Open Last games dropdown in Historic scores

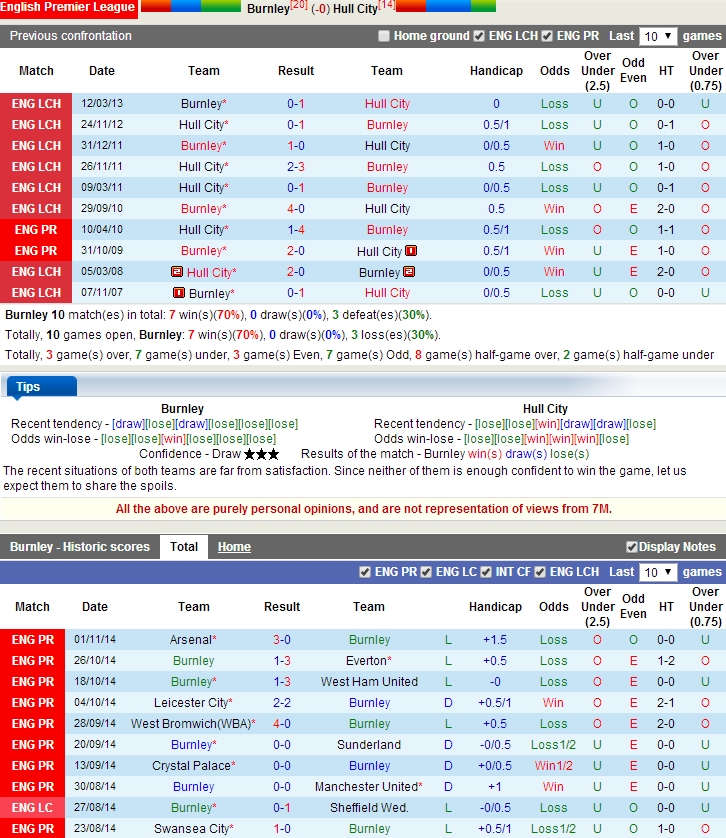click(x=658, y=572)
